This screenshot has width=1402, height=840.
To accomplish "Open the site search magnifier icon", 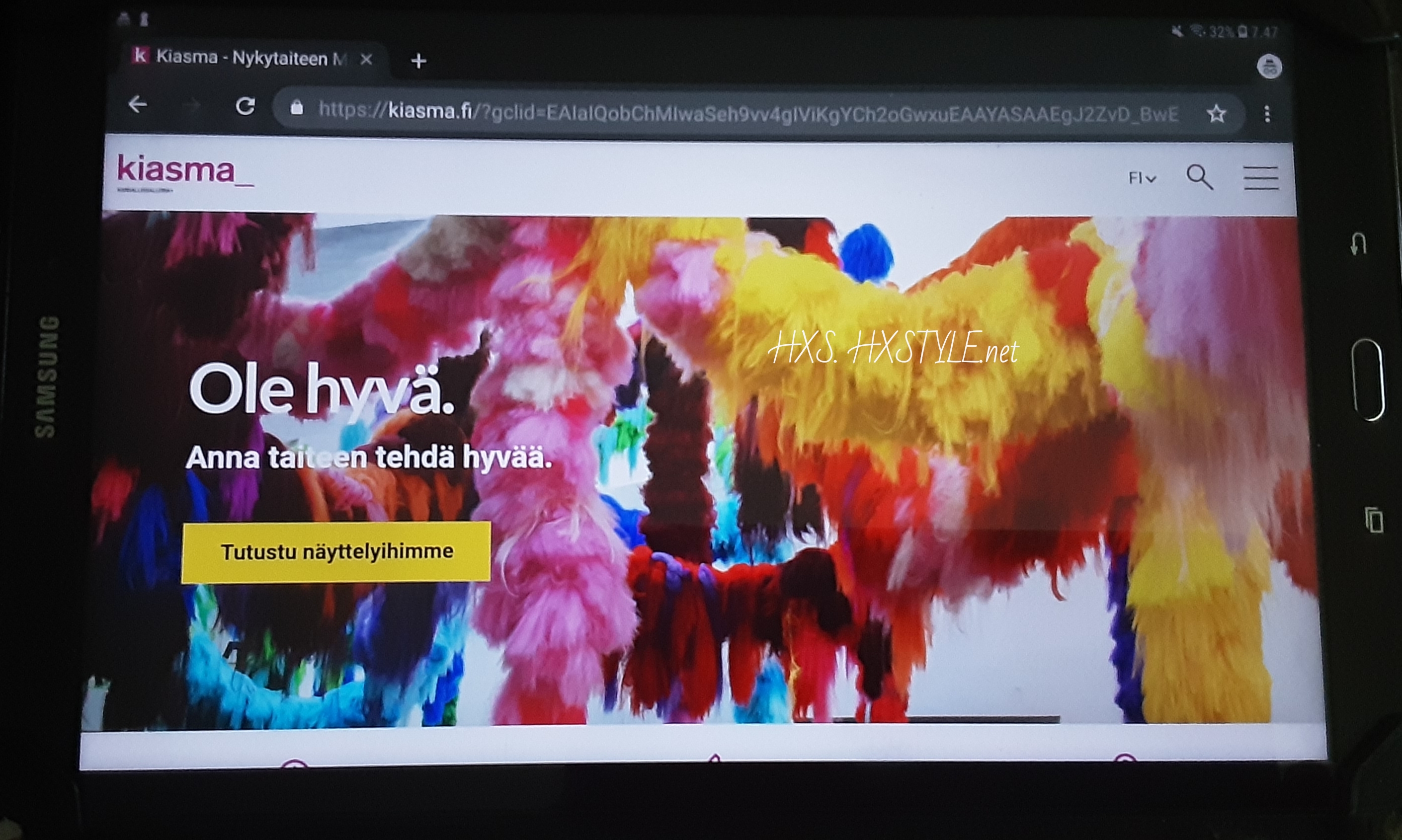I will tap(1199, 177).
